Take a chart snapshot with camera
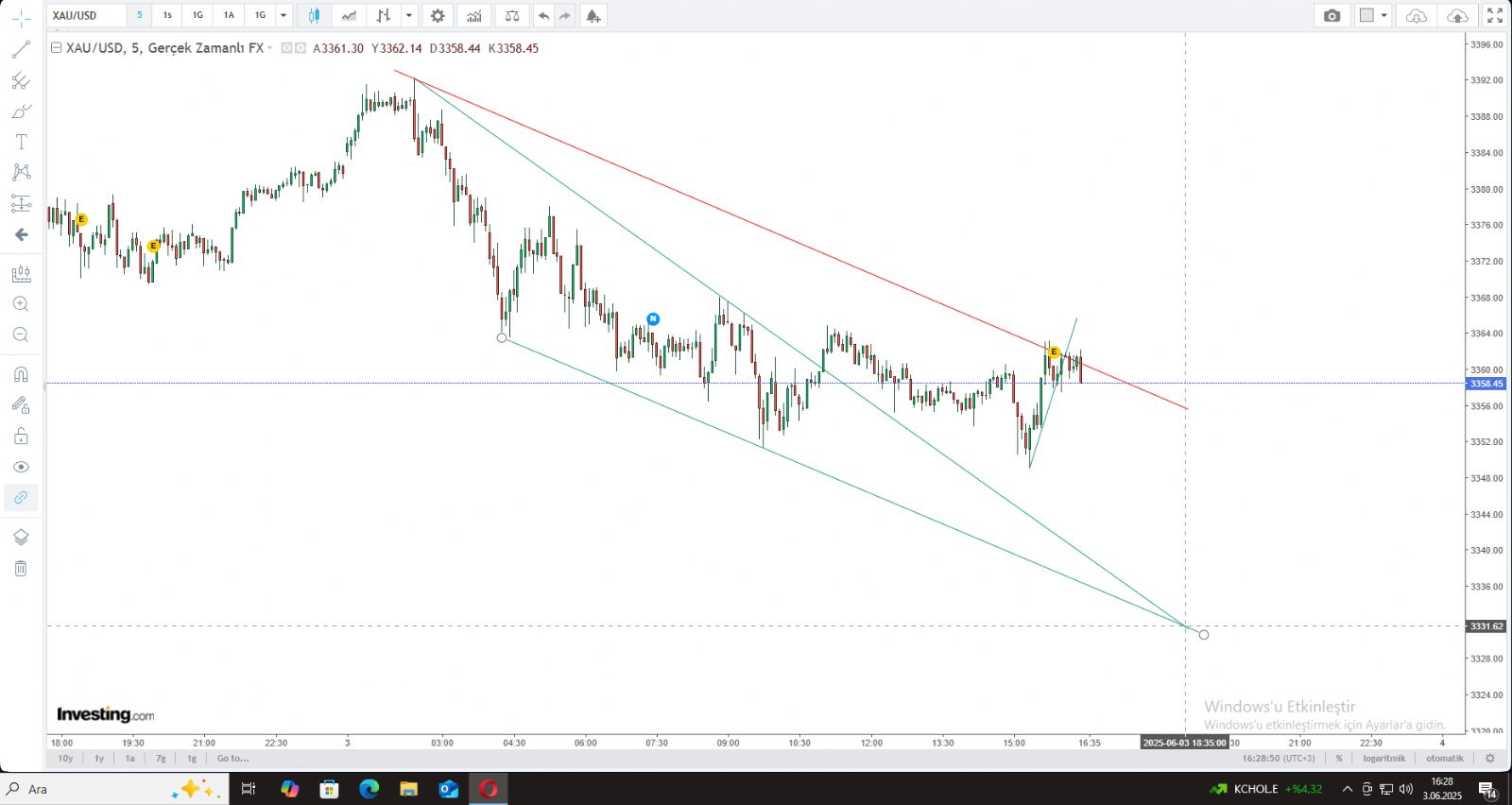This screenshot has height=805, width=1512. (x=1332, y=15)
